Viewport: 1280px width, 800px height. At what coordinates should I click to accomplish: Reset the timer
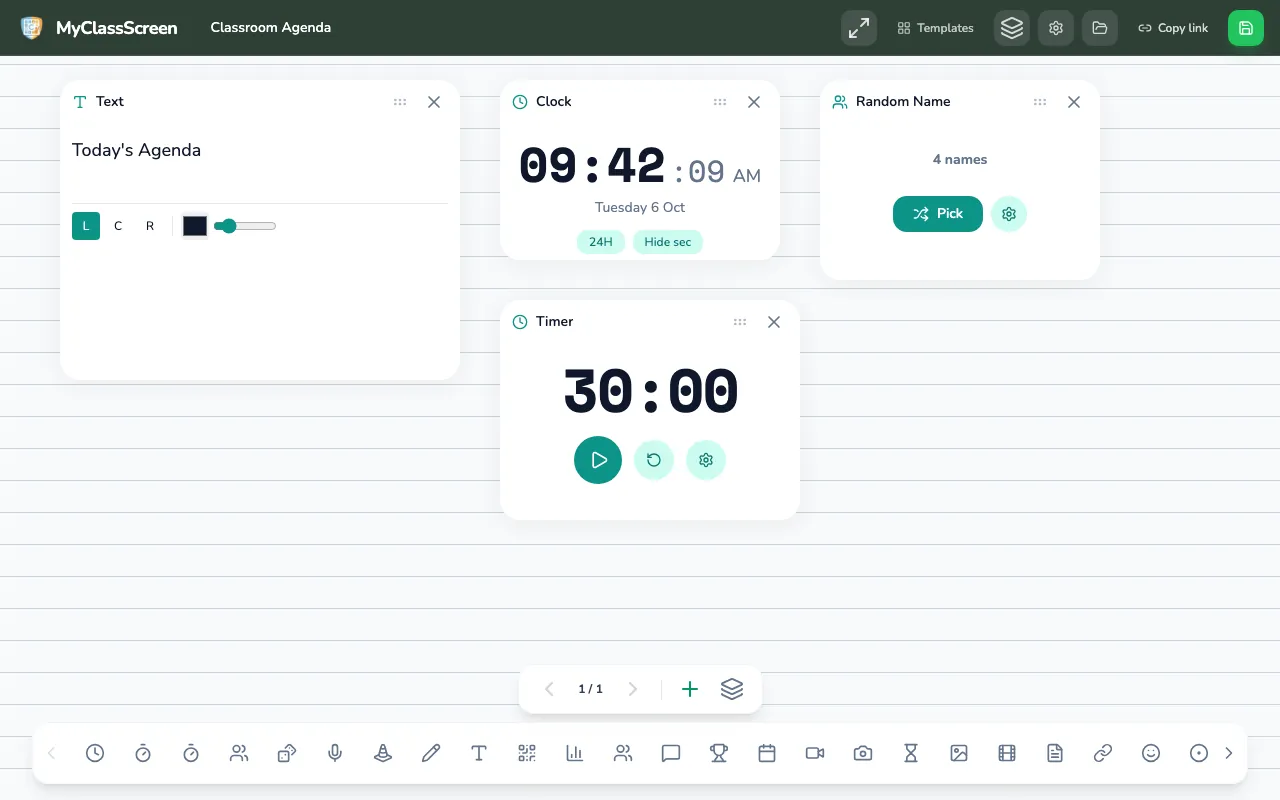tap(654, 460)
